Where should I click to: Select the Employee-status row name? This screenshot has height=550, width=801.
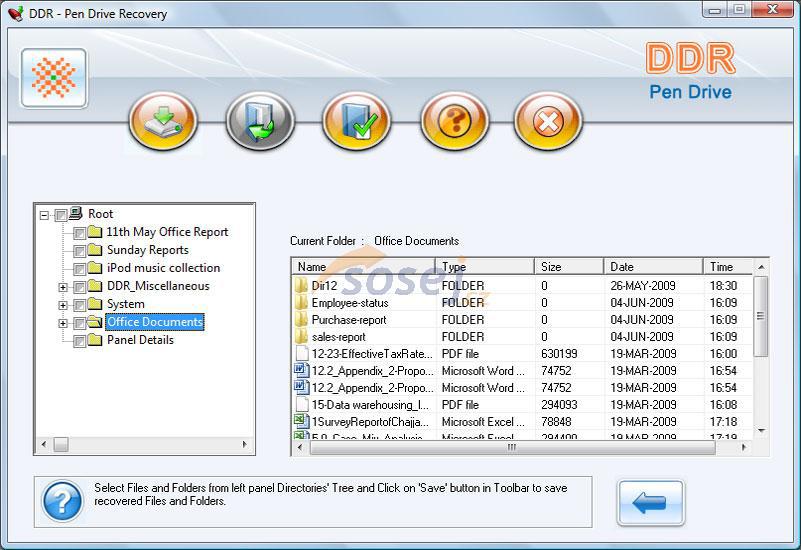tap(350, 303)
